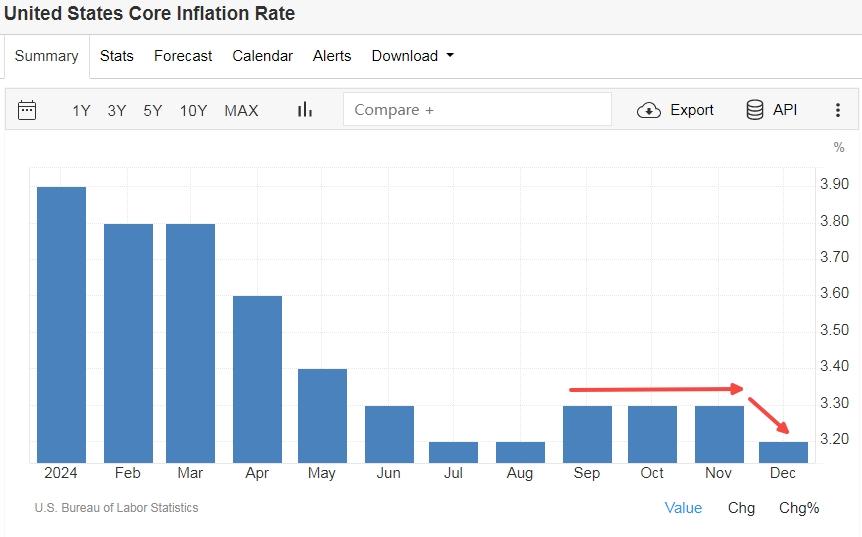Click the Compare + input field
The height and width of the screenshot is (537, 862).
pos(477,110)
